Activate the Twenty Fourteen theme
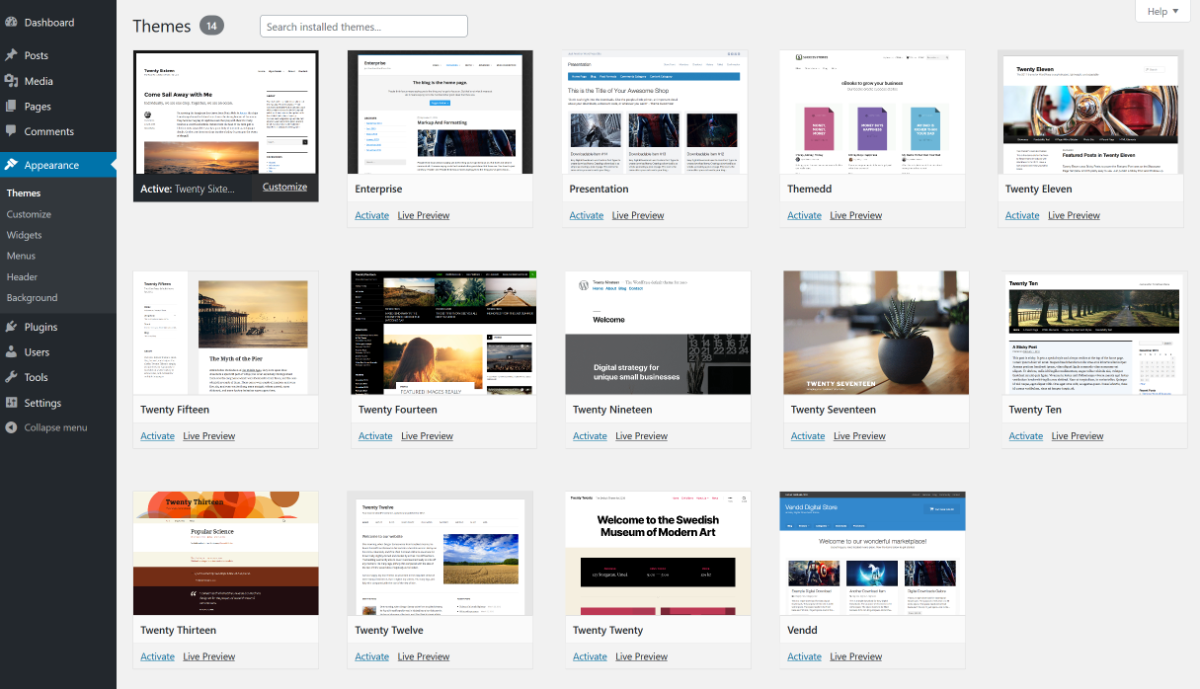Screen dimensions: 1200x689 pyautogui.click(x=375, y=436)
